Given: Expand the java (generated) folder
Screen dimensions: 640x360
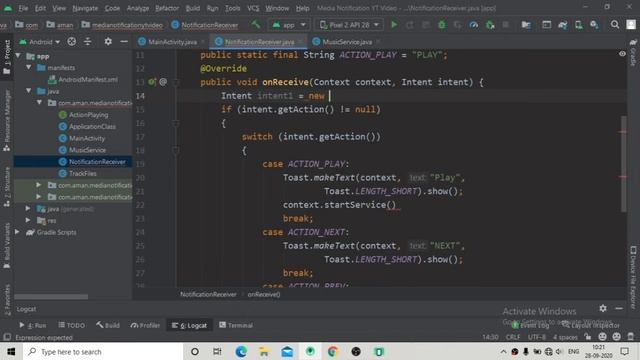Looking at the screenshot, I should coord(28,209).
